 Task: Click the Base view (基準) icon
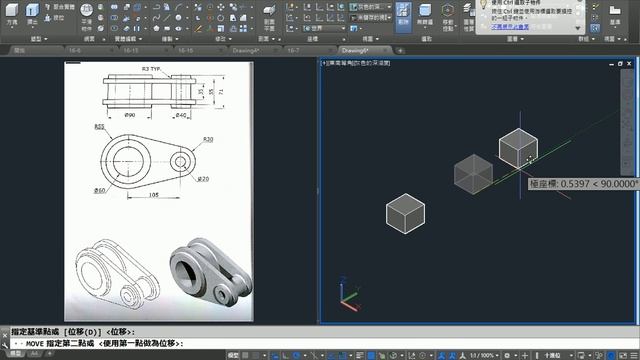point(615,14)
